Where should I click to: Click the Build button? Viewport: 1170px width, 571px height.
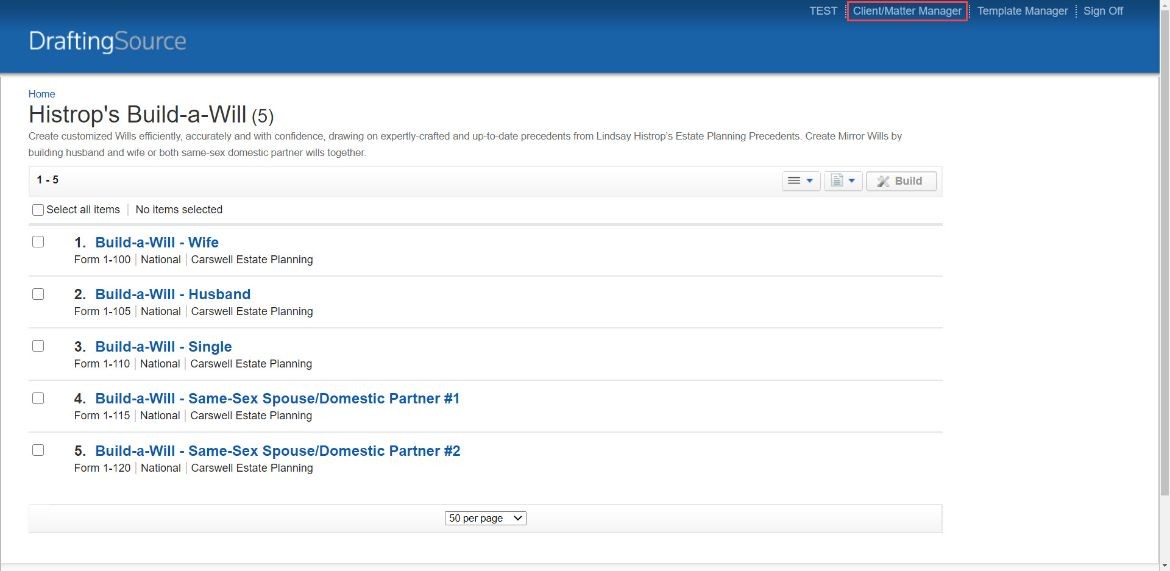901,181
